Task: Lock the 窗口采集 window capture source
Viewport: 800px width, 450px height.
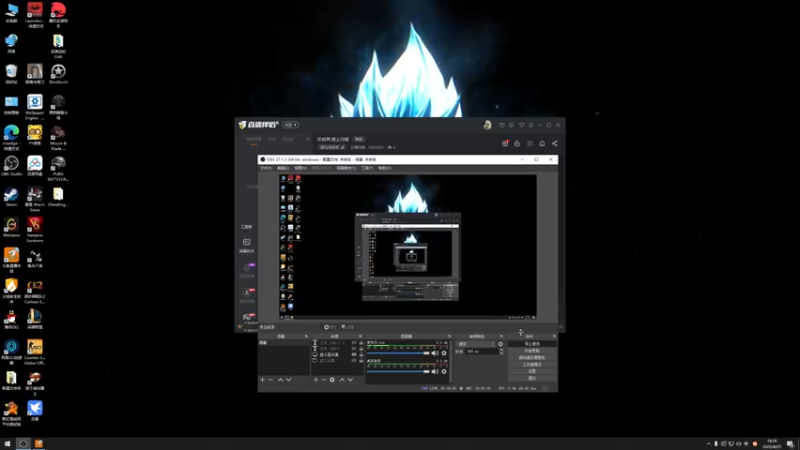Action: coord(361,360)
